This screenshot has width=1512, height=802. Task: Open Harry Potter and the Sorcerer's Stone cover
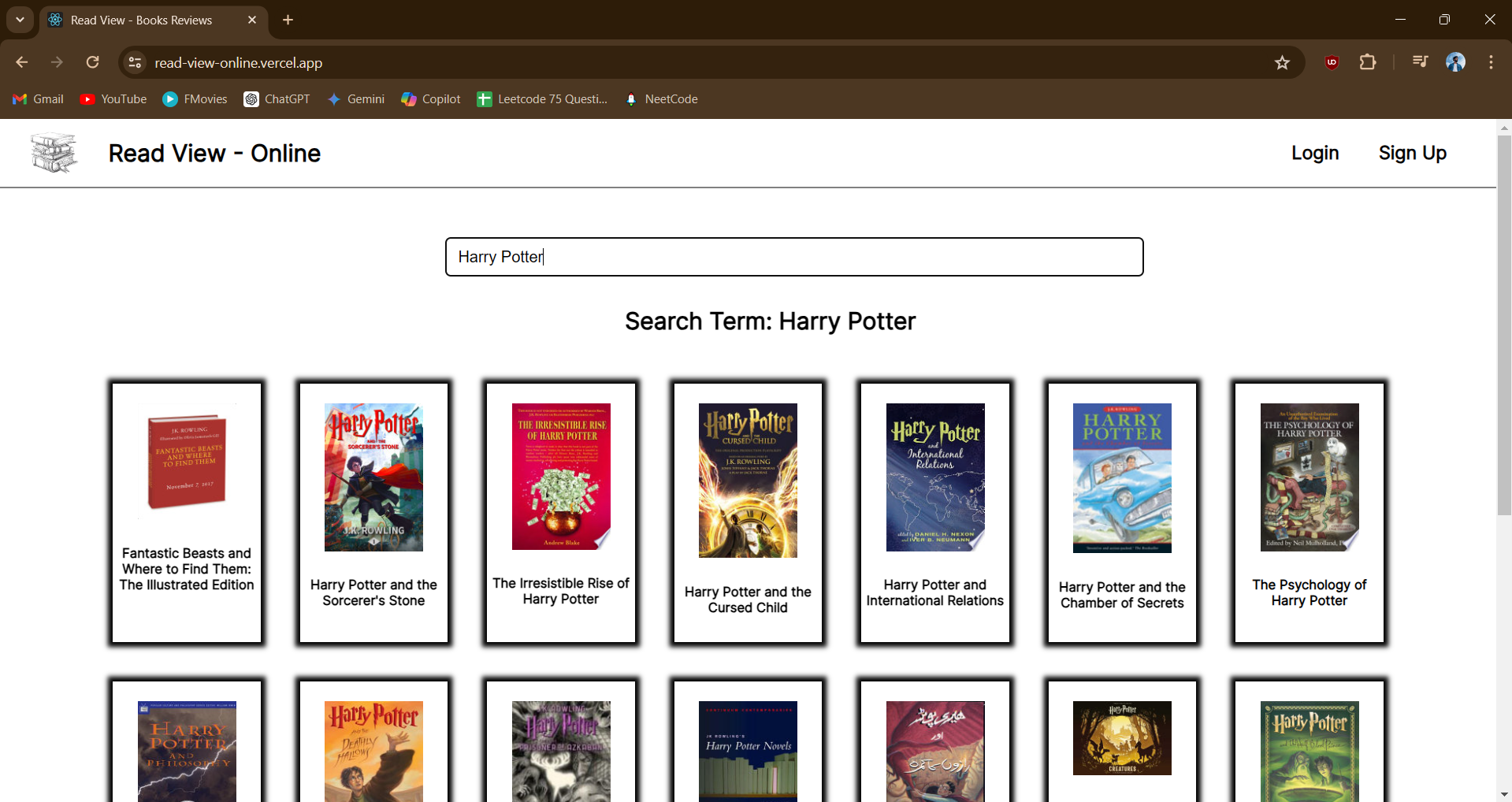pos(373,477)
